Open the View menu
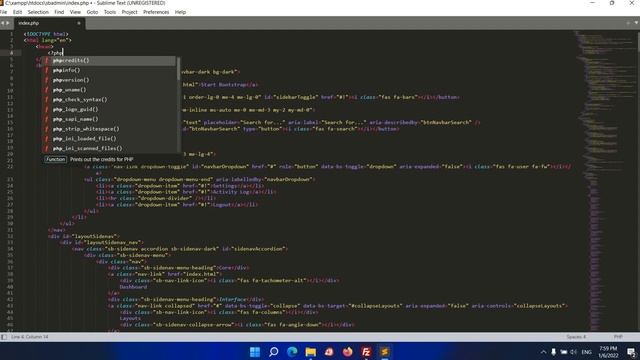 75,12
